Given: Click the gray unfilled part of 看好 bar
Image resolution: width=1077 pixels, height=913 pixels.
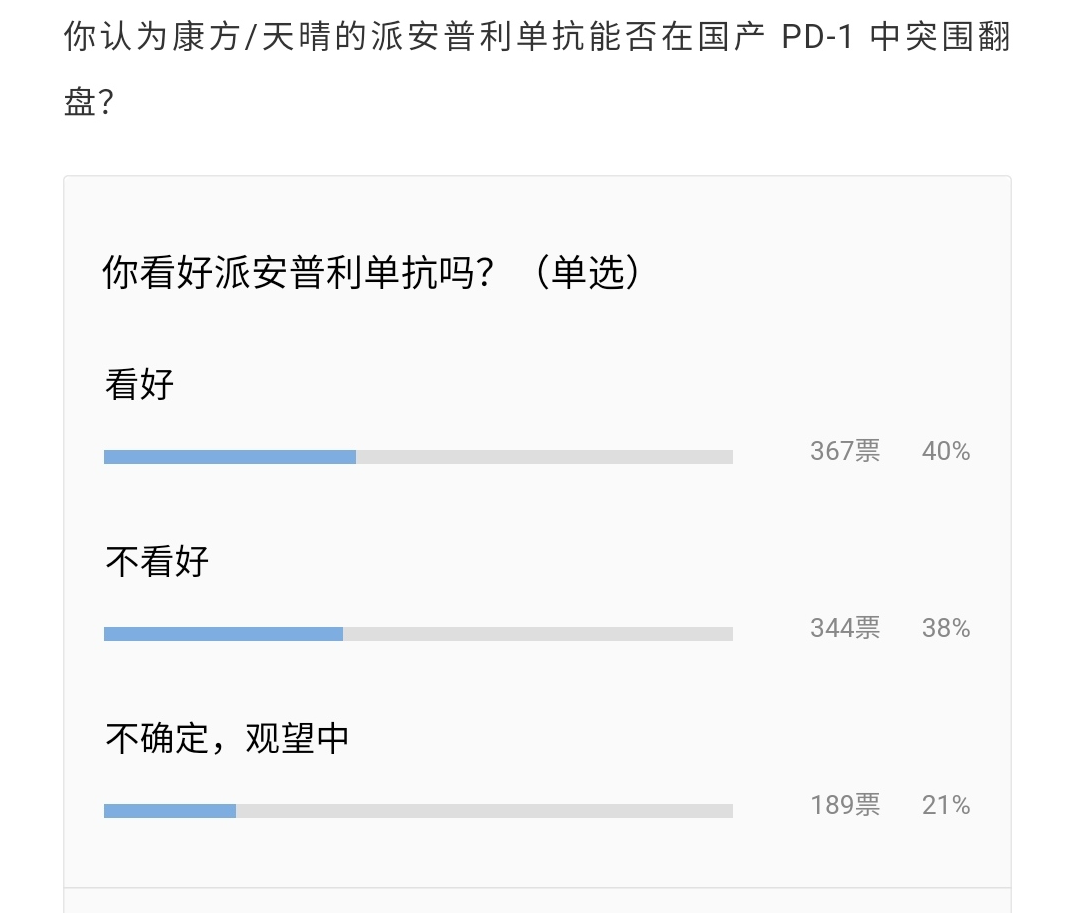Looking at the screenshot, I should 545,457.
